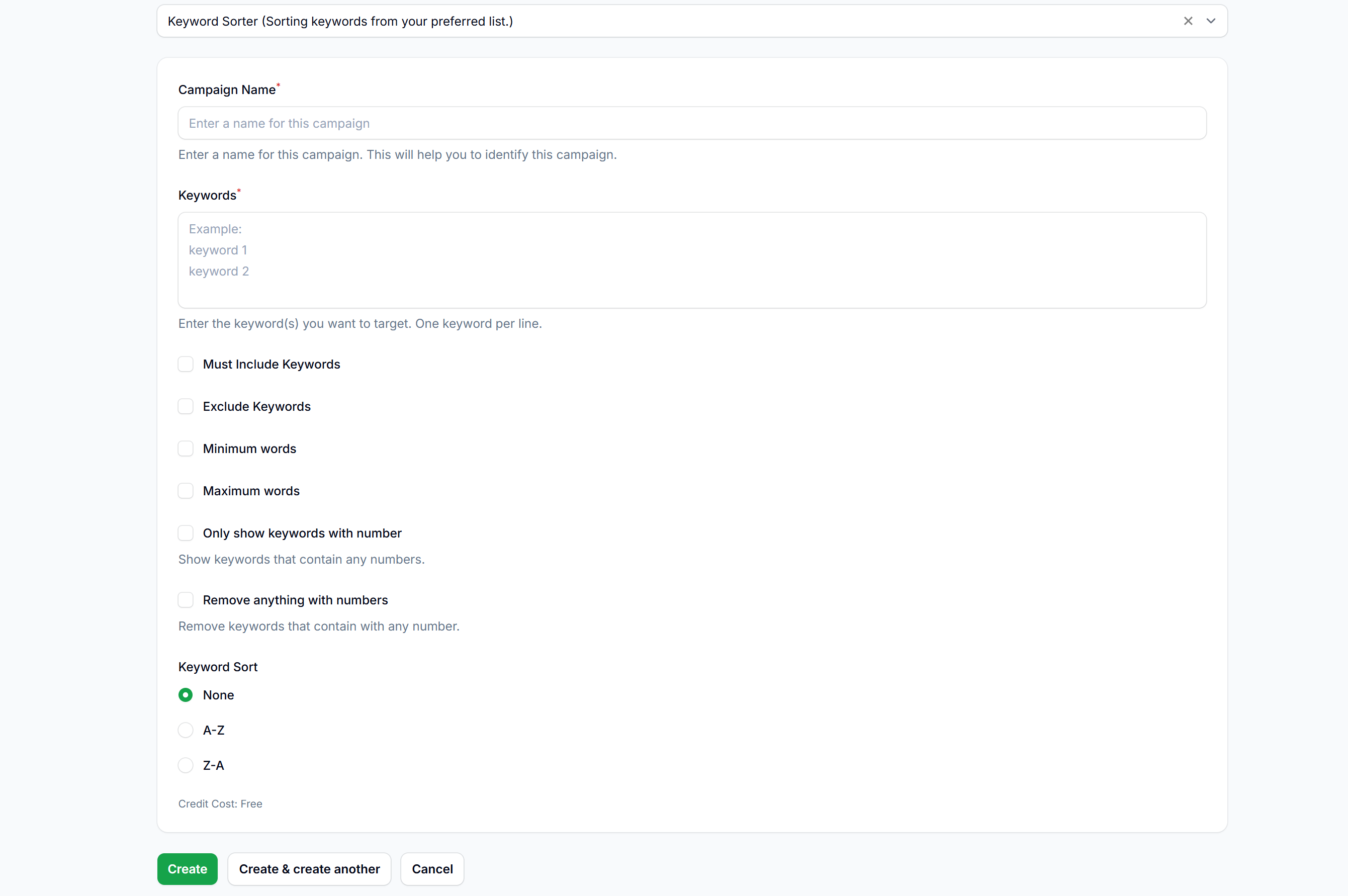Focus the Campaign Name input field

(692, 123)
